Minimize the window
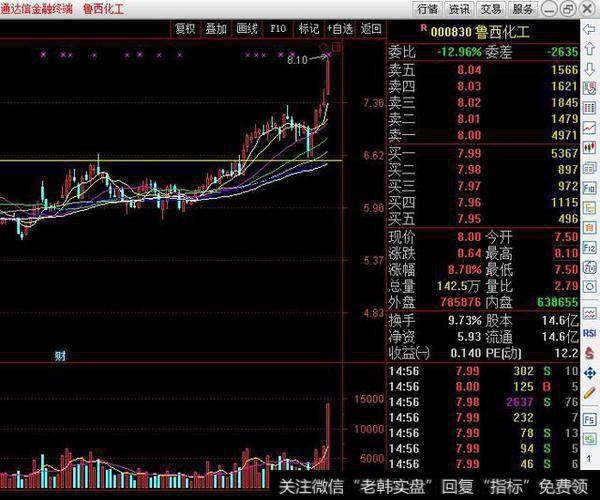The width and height of the screenshot is (600, 500). click(x=549, y=9)
